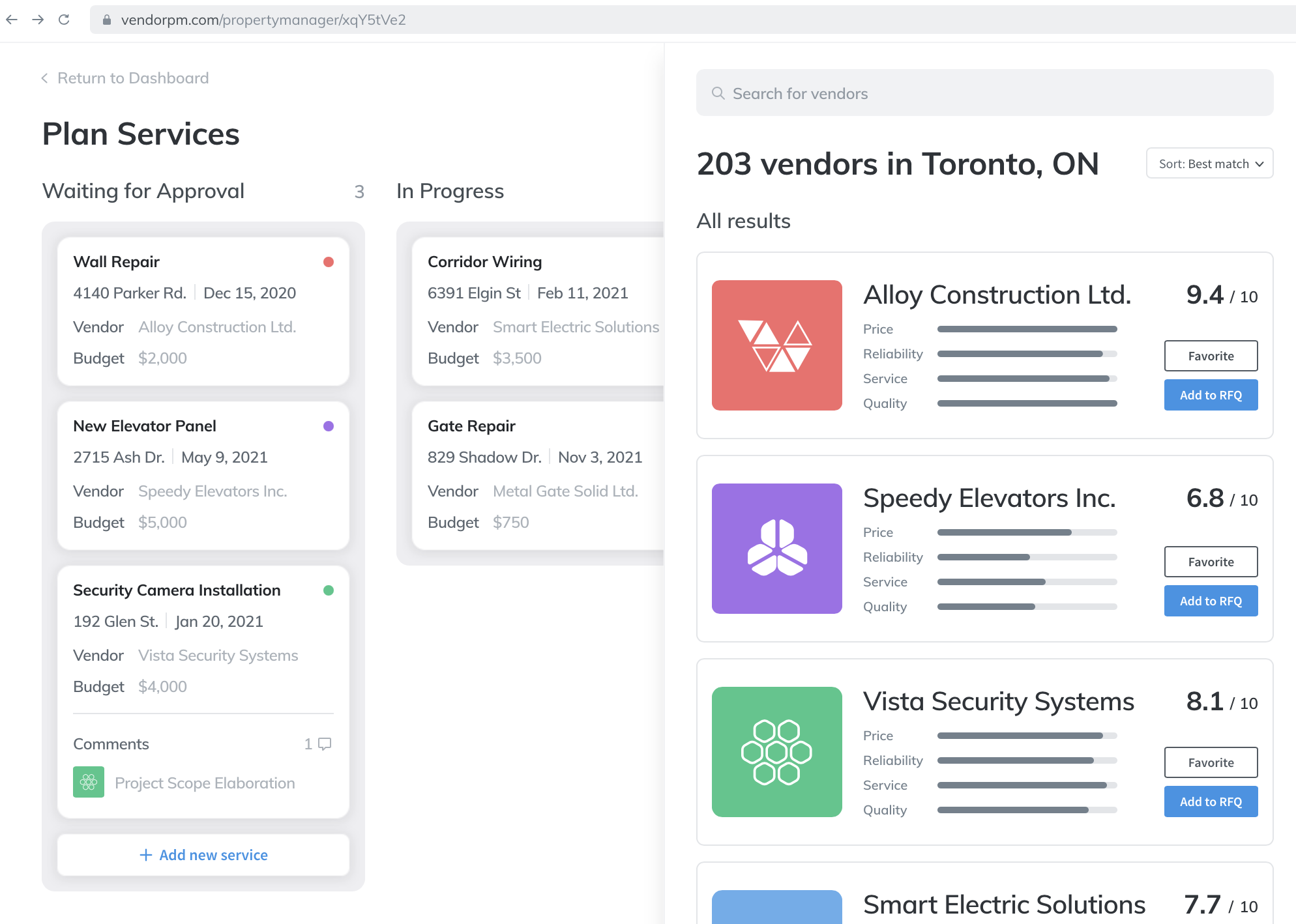Viewport: 1296px width, 924px height.
Task: Click the chevron beside Return to Dashboard
Action: (x=44, y=78)
